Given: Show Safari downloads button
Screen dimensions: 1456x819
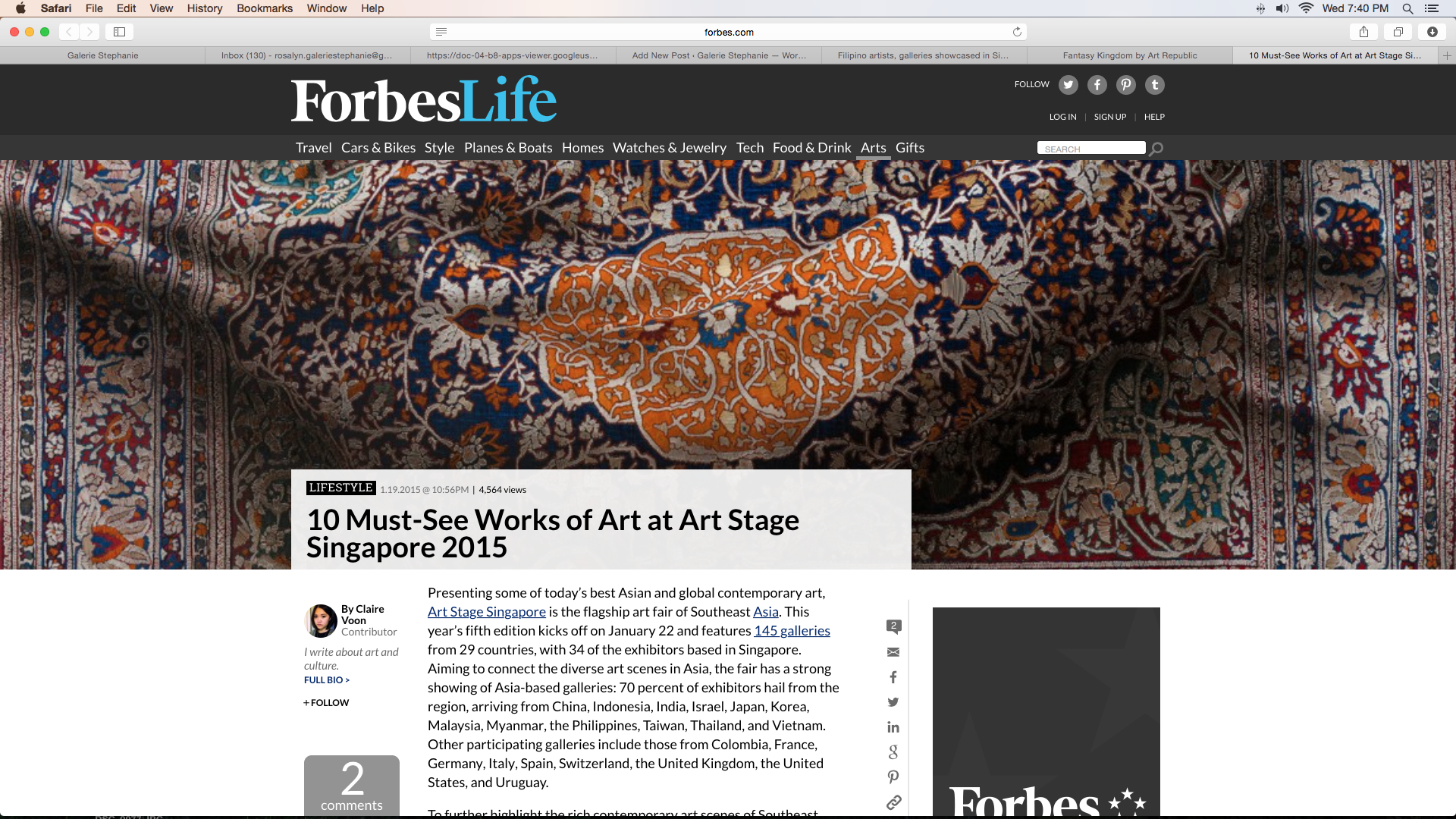Looking at the screenshot, I should (1432, 32).
